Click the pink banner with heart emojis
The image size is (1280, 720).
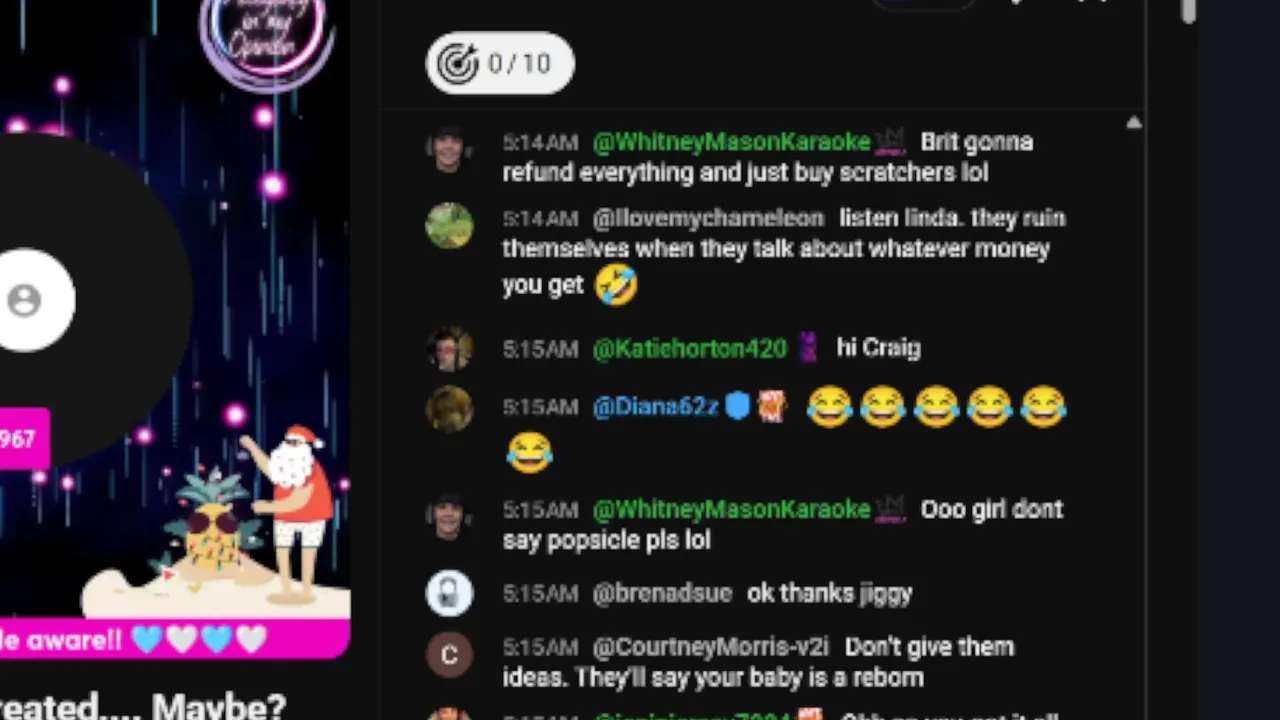[175, 639]
